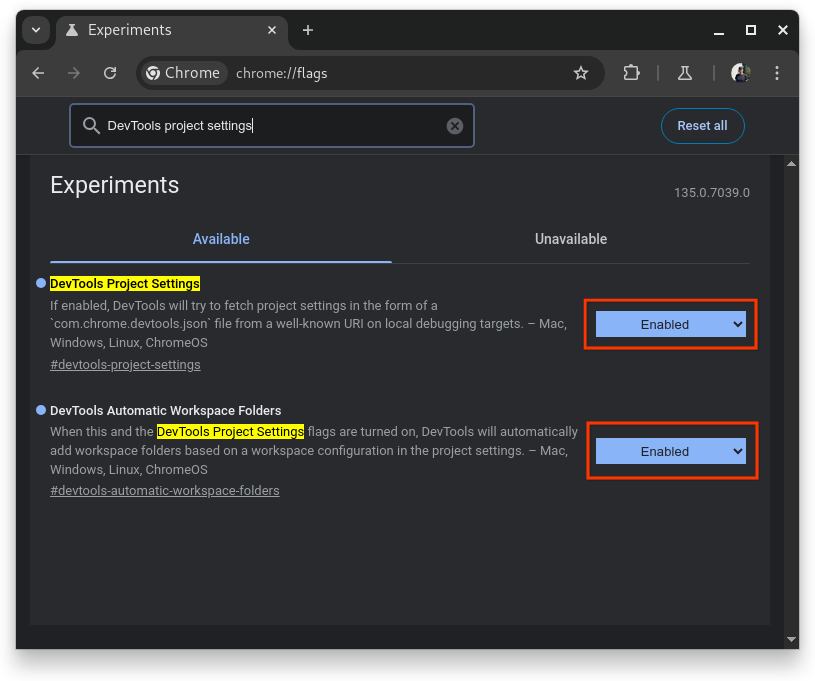Switch to the Unavailable tab
This screenshot has width=815, height=681.
(570, 239)
